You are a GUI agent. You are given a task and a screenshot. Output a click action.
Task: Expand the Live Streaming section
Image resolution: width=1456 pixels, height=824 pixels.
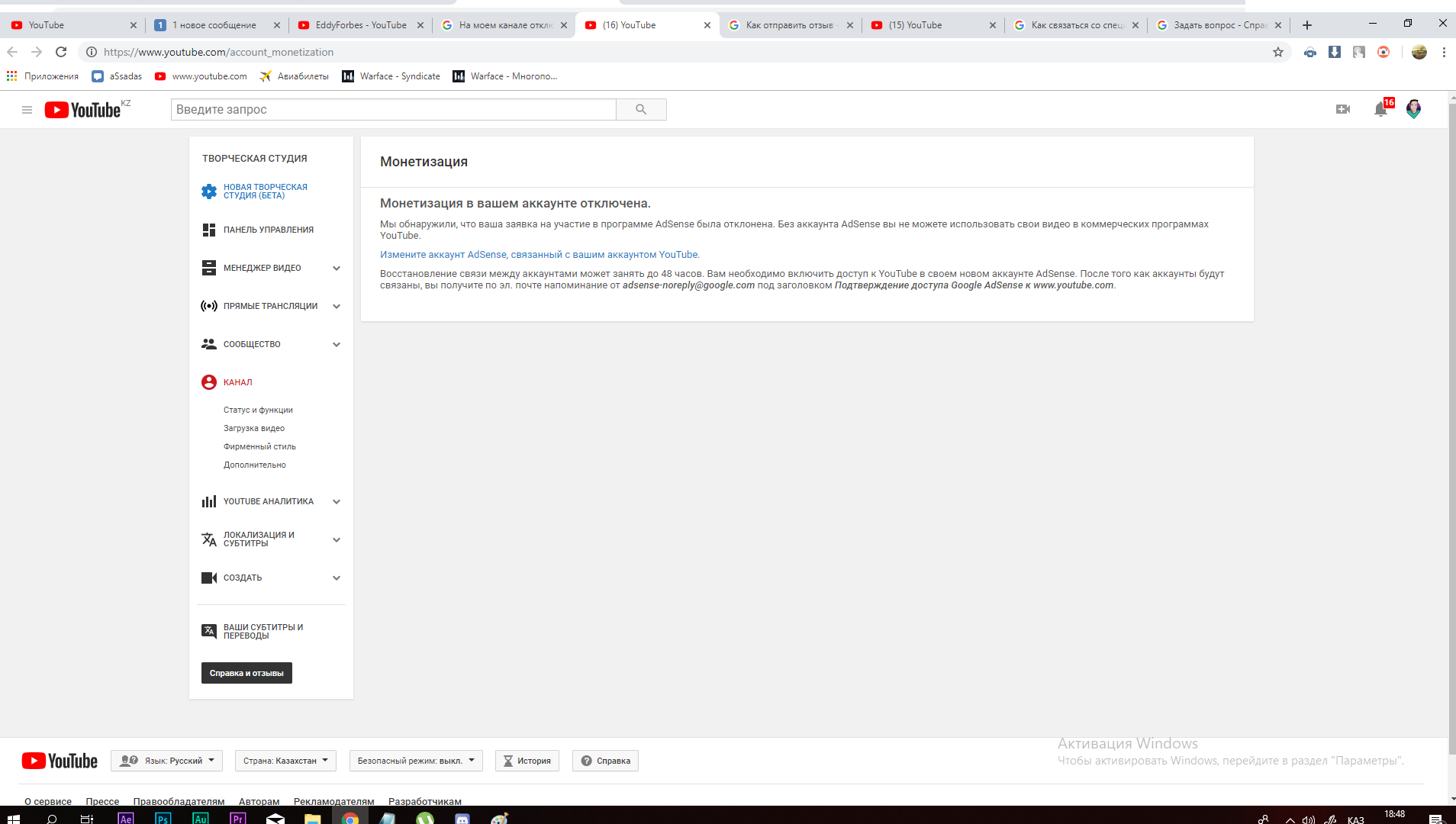[x=337, y=306]
